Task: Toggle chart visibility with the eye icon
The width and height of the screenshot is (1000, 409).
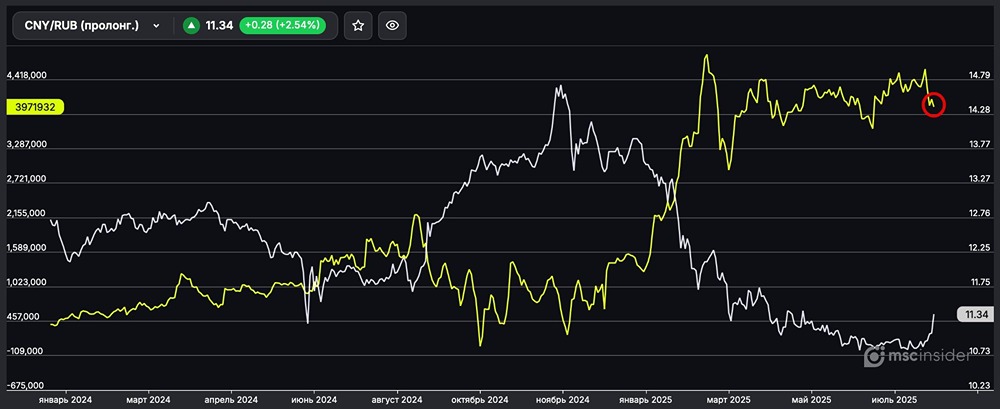Action: (393, 27)
